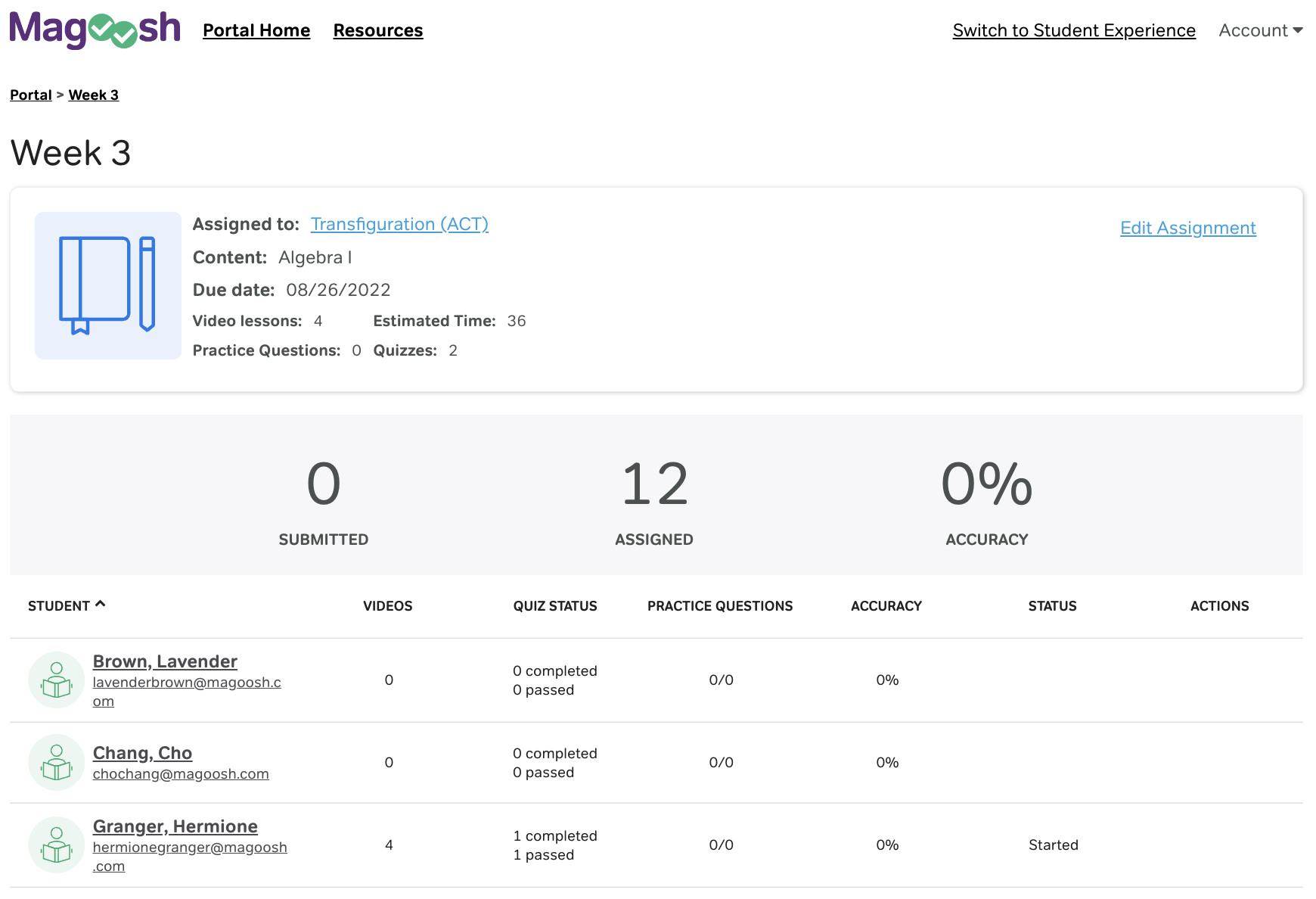Viewport: 1316px width, 899px height.
Task: Click the Video lessons count 4
Action: pyautogui.click(x=318, y=321)
